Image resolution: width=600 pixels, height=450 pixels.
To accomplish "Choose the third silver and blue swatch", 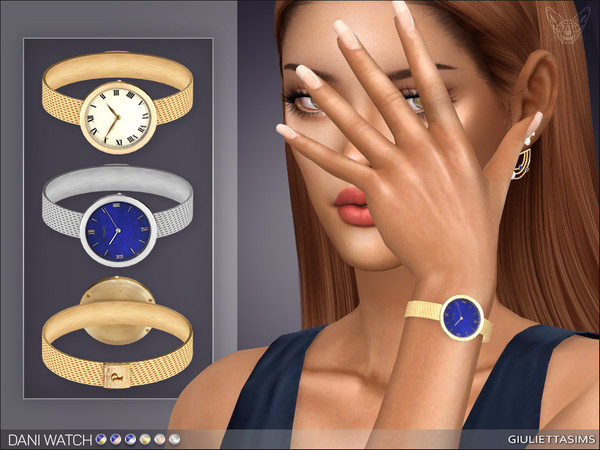I will pyautogui.click(x=131, y=439).
